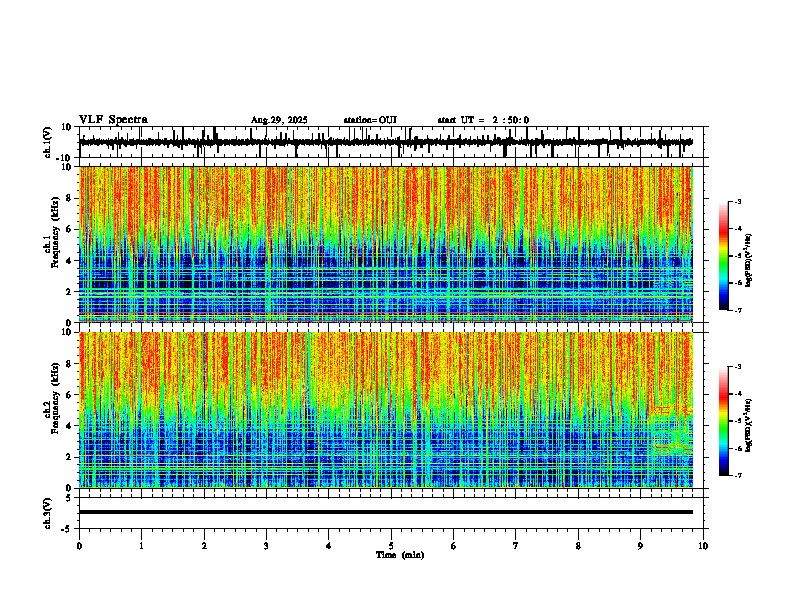This screenshot has height=612, width=792.
Task: Click time axis tick label "1"
Action: pyautogui.click(x=141, y=546)
